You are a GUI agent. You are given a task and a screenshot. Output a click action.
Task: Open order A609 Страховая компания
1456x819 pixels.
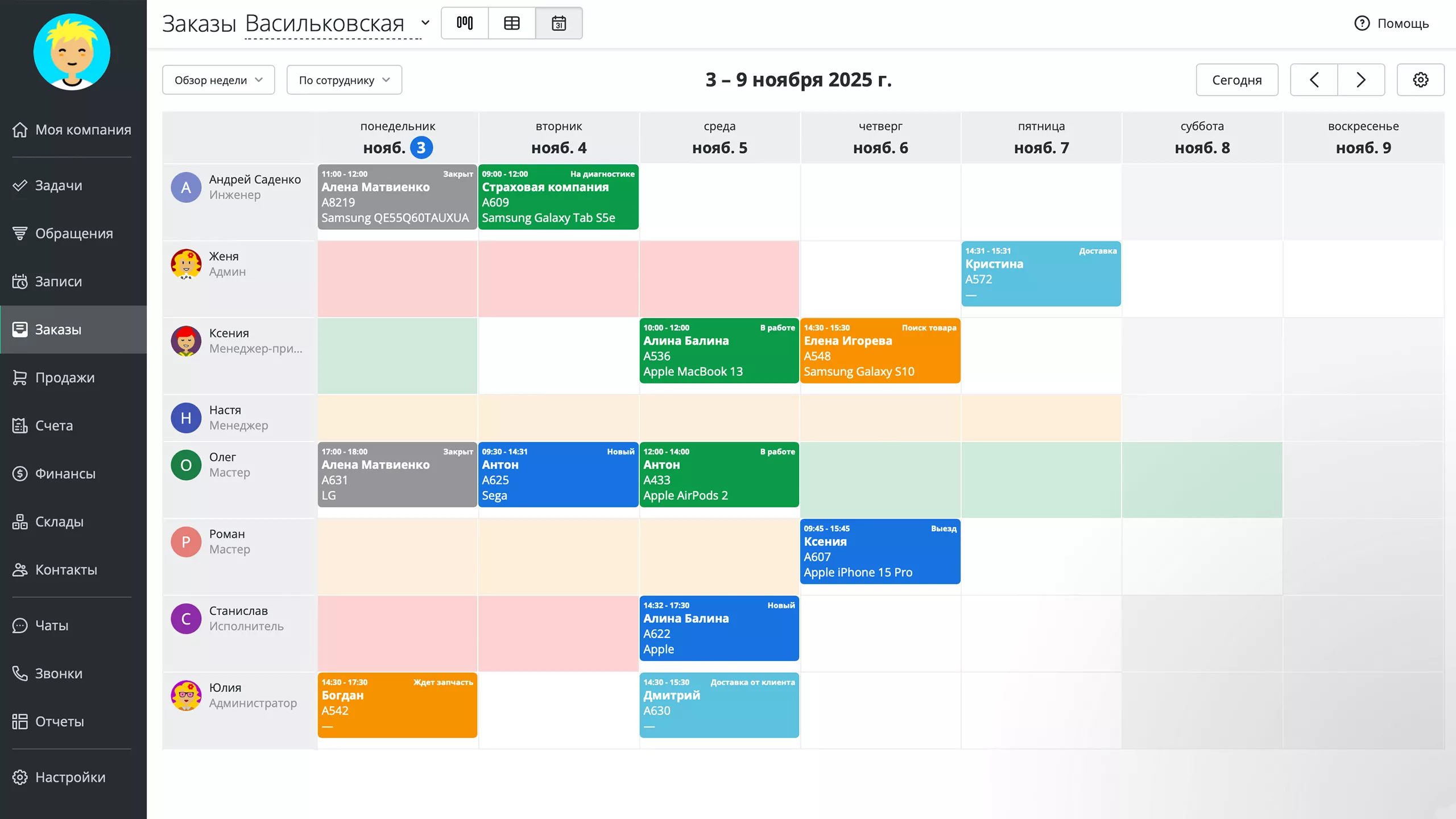pos(558,197)
